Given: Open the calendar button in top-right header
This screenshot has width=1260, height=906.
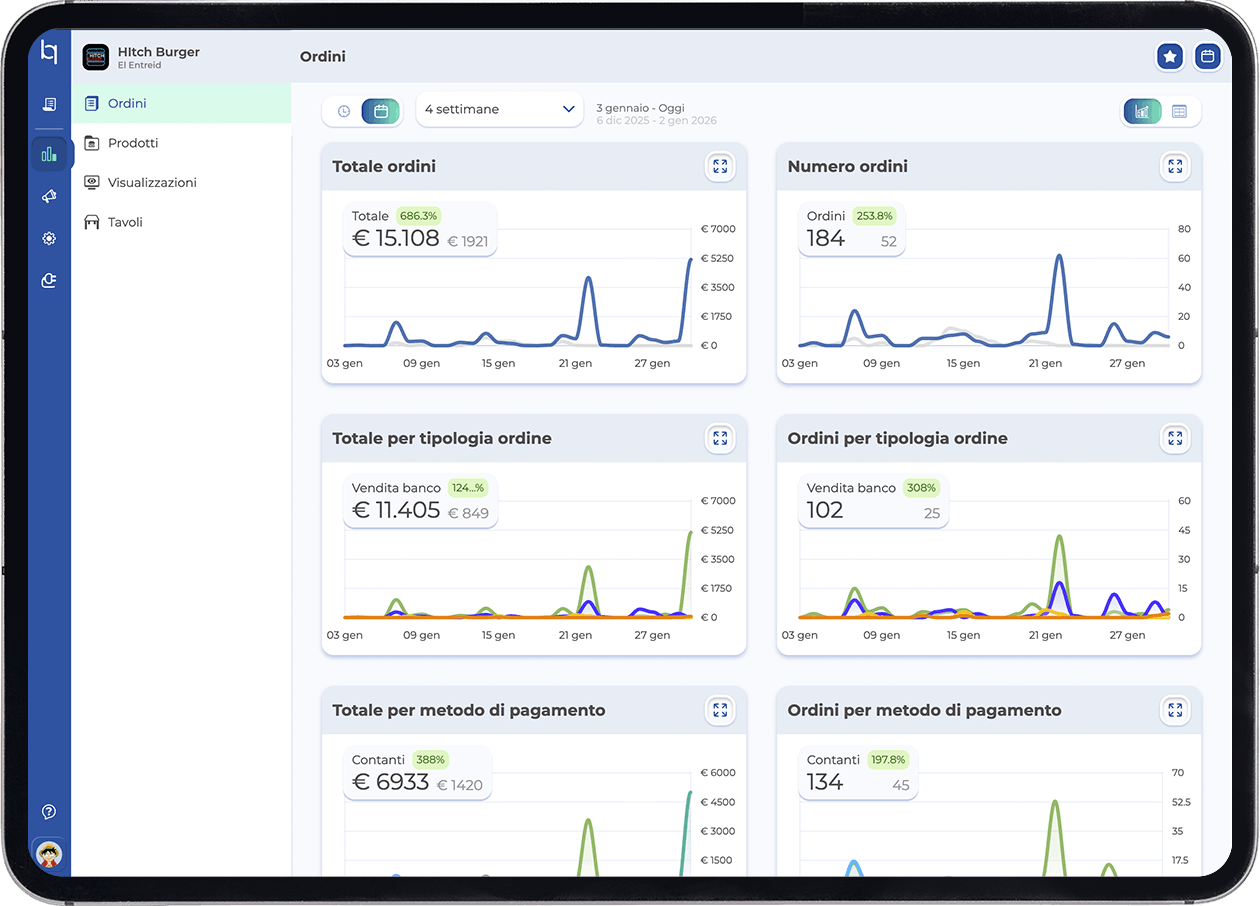Looking at the screenshot, I should point(1208,57).
